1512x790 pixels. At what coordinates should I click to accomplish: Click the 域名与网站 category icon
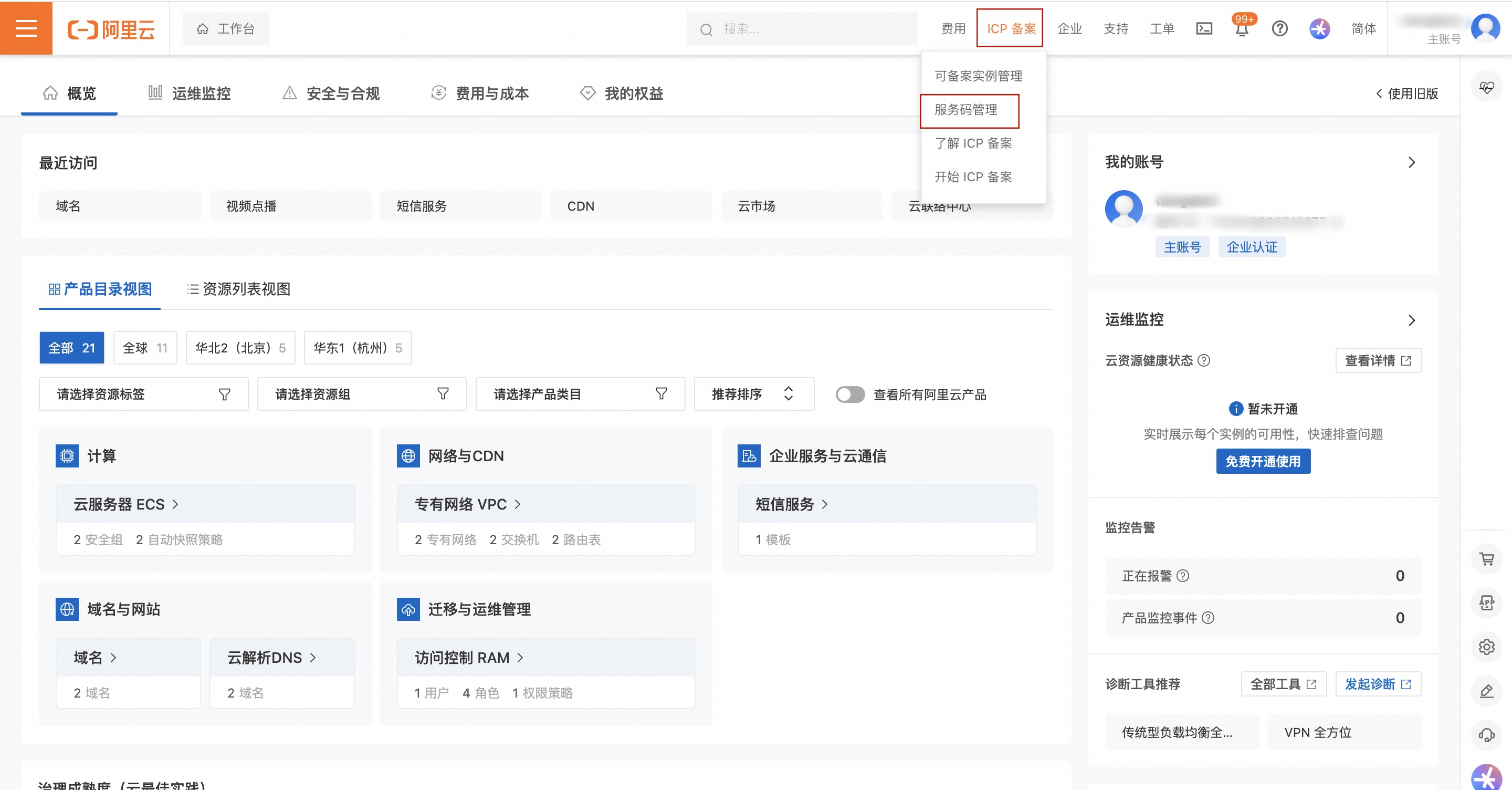click(x=67, y=609)
